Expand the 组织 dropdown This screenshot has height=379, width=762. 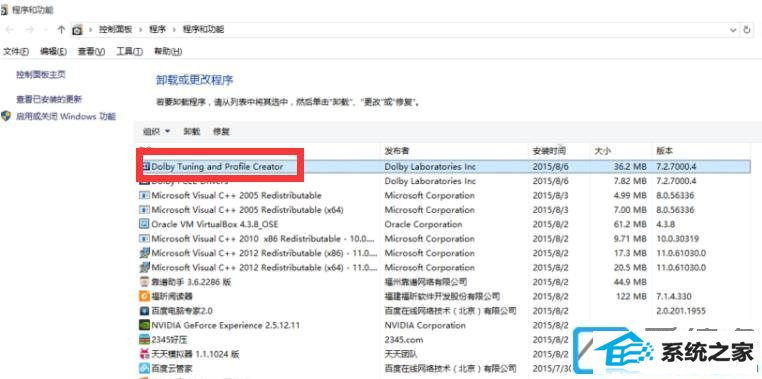click(156, 131)
